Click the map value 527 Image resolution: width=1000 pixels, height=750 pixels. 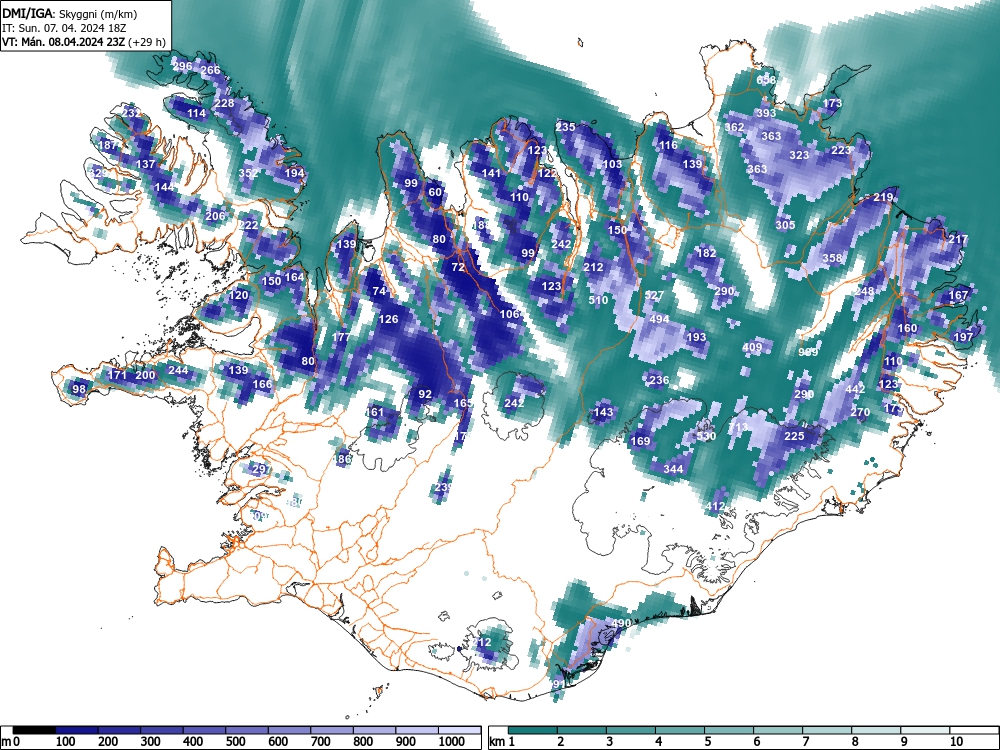(x=654, y=295)
